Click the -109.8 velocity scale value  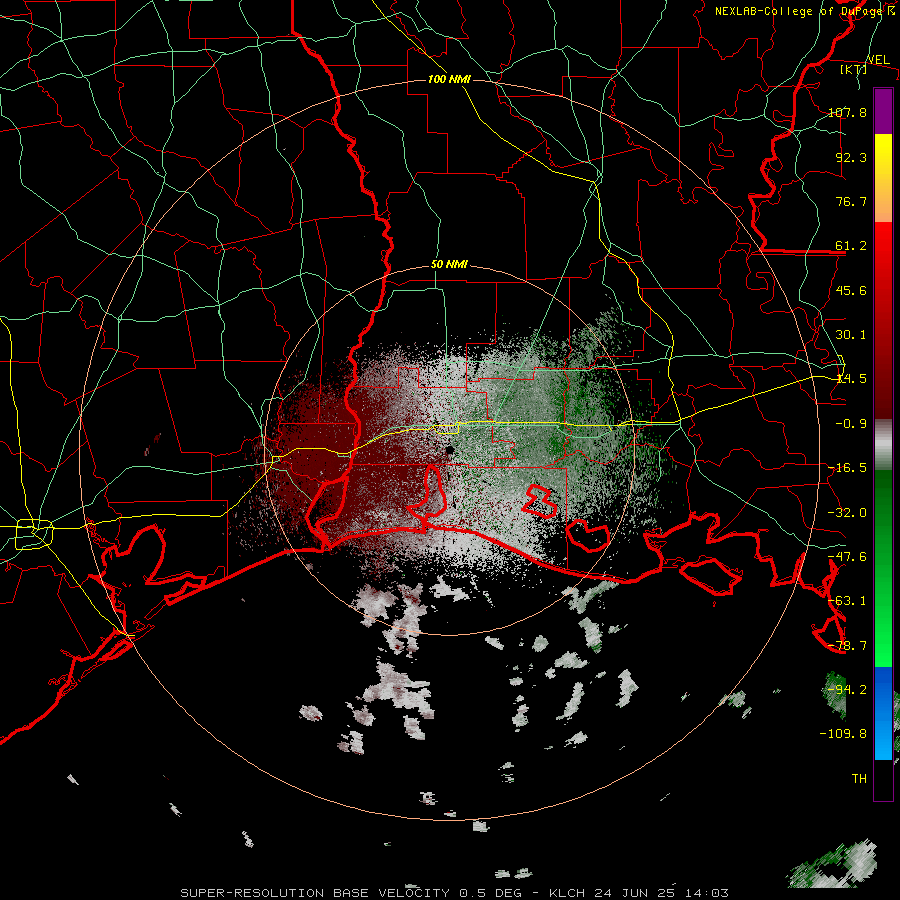(x=843, y=734)
